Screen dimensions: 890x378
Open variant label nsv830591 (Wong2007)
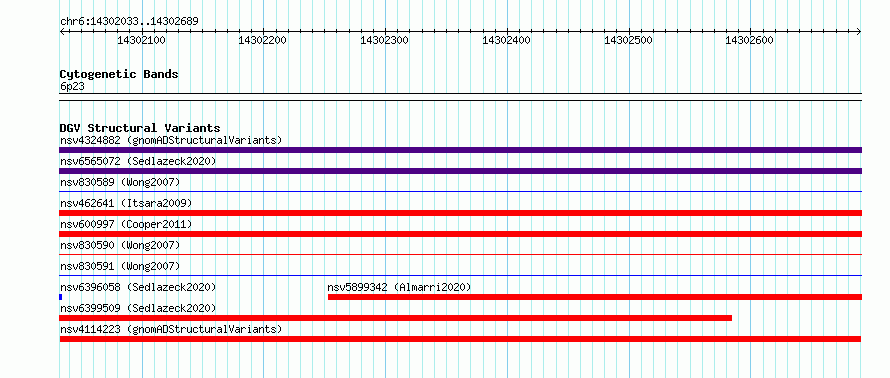click(x=120, y=266)
